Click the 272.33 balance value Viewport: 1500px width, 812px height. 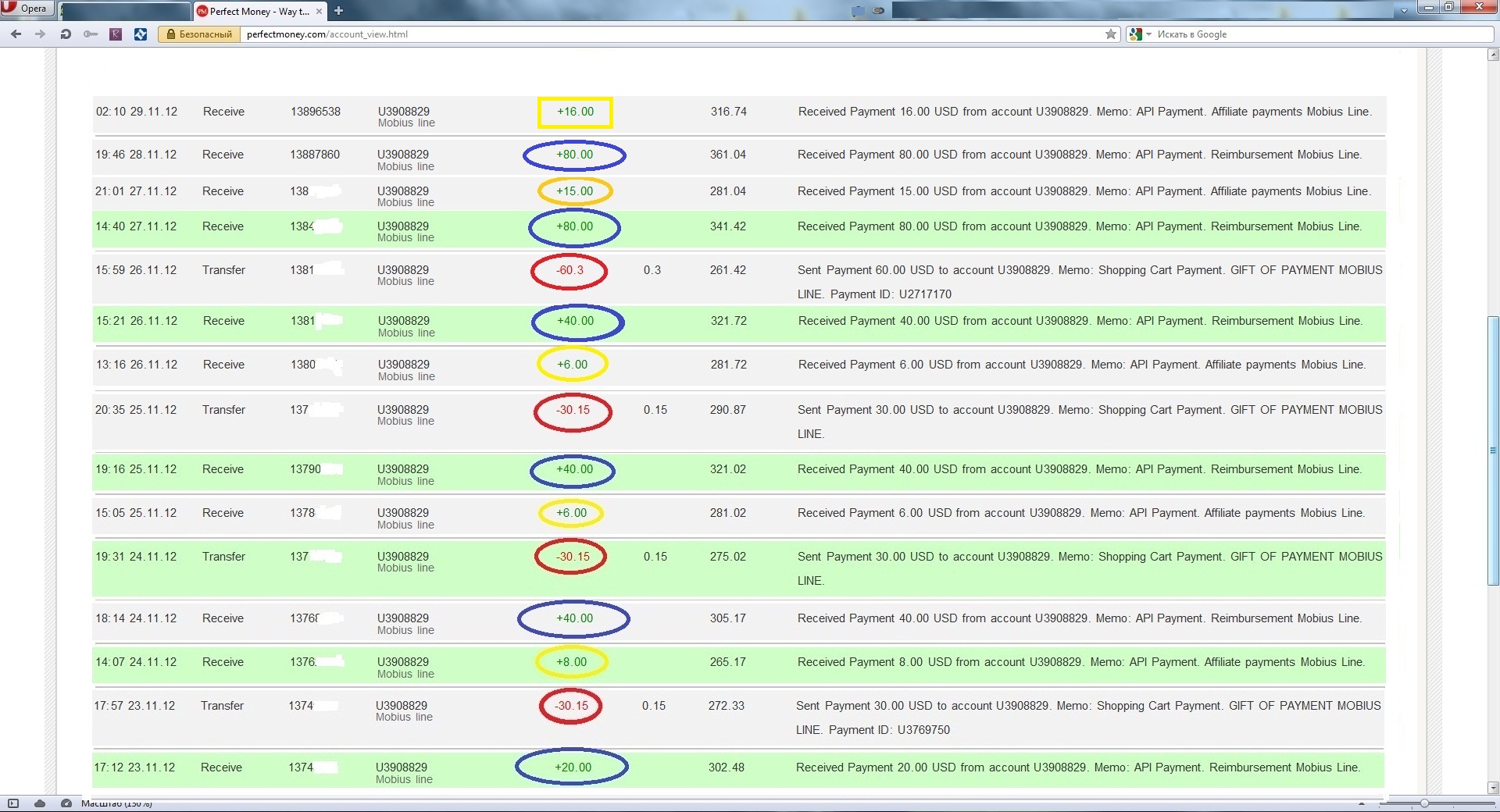(726, 706)
